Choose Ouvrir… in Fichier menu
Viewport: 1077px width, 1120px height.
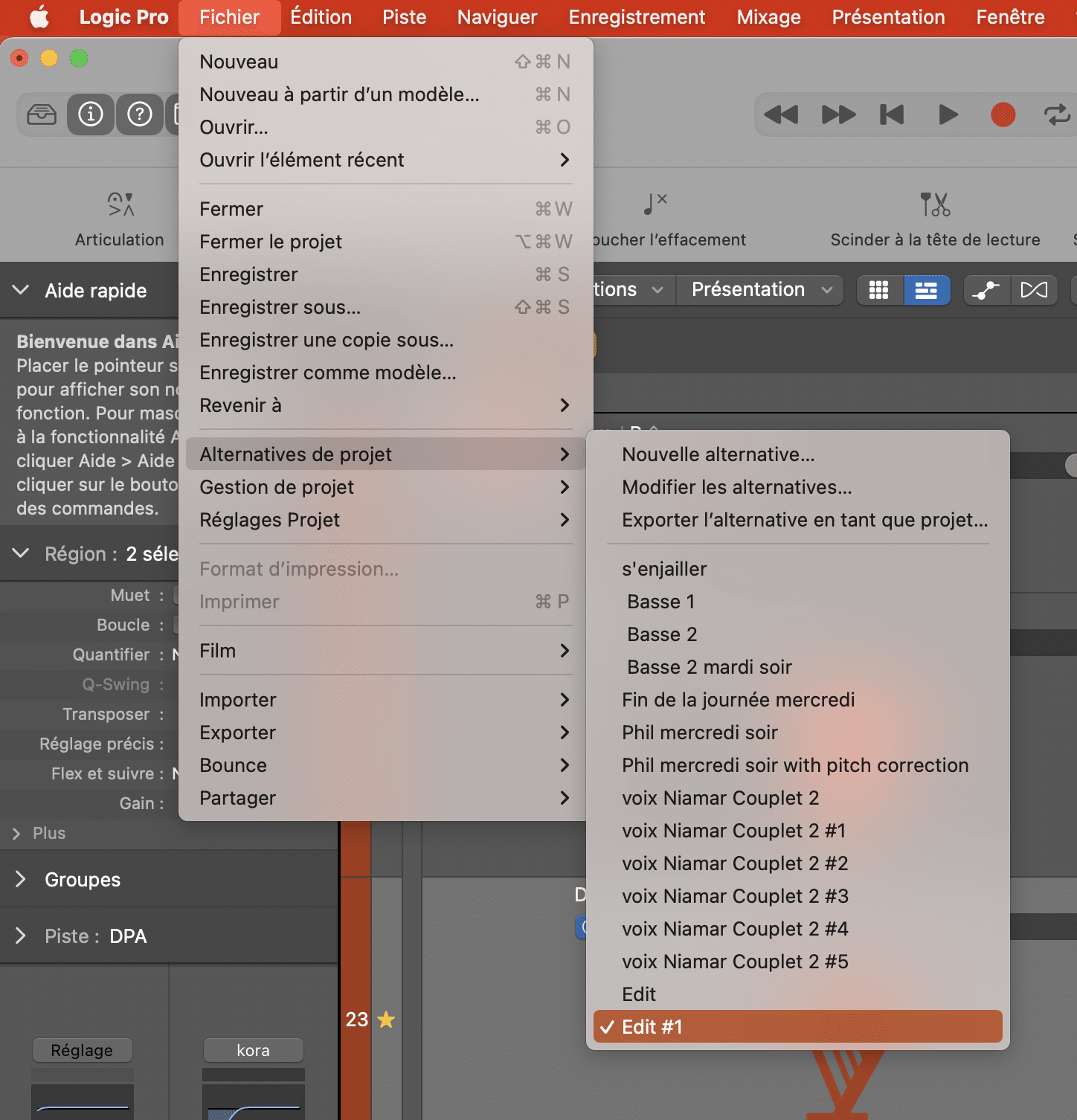tap(385, 127)
